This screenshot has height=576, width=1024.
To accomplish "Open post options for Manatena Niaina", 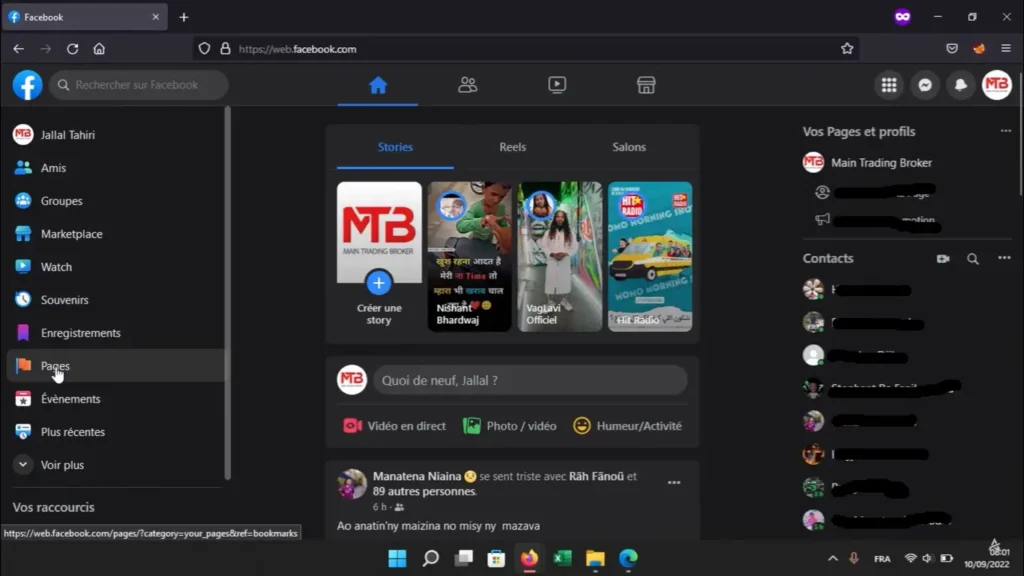I will 674,483.
